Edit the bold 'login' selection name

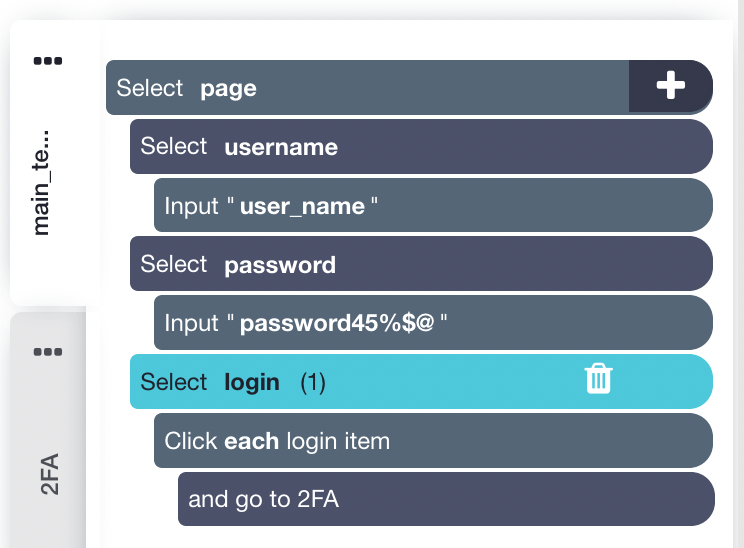pyautogui.click(x=252, y=382)
